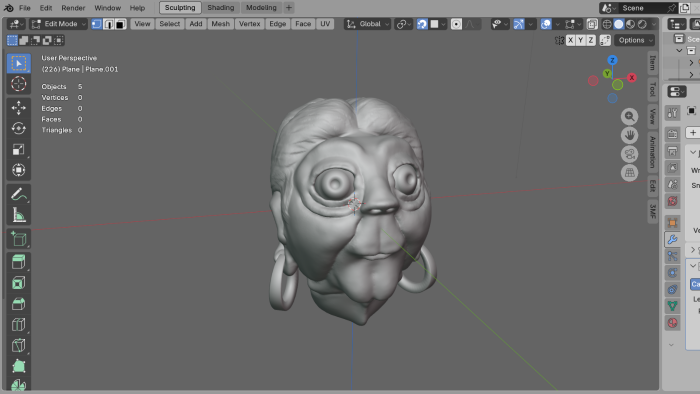Select the Annotate tool
This screenshot has width=700, height=394.
pos(19,195)
